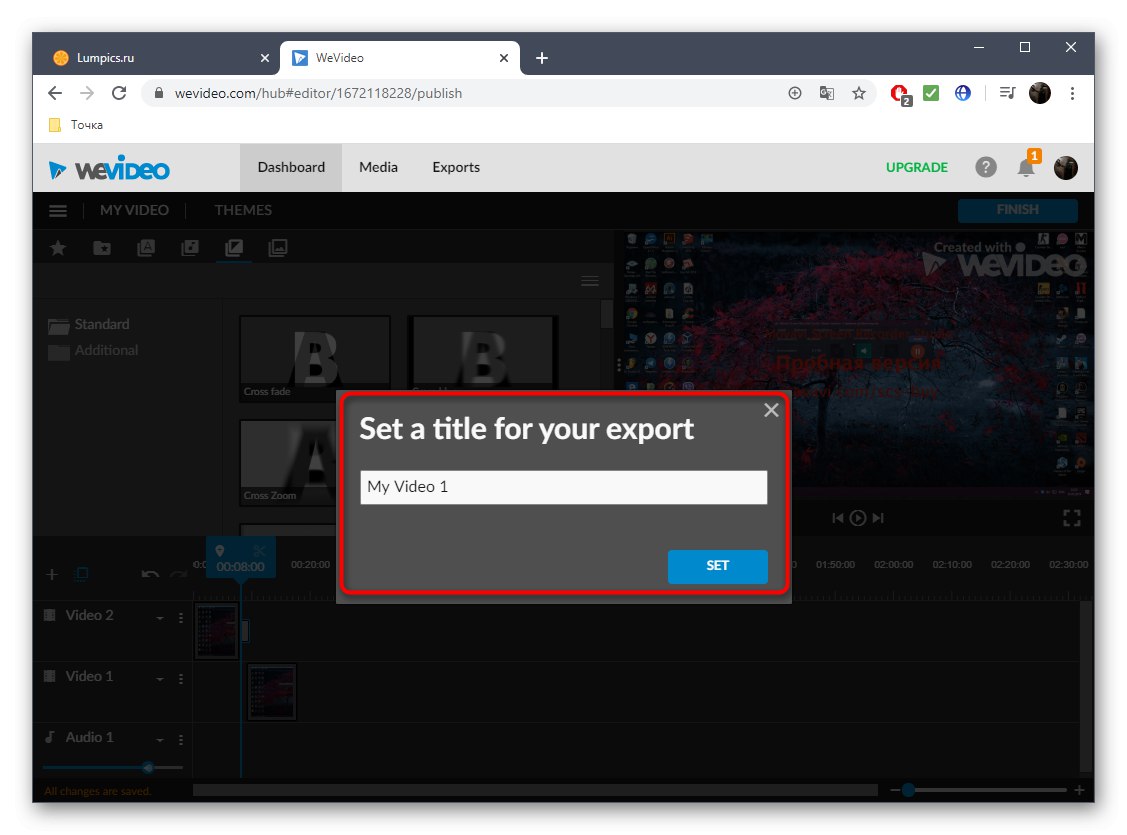This screenshot has width=1127, height=835.
Task: Split the clip using the scissors icon
Action: click(257, 550)
